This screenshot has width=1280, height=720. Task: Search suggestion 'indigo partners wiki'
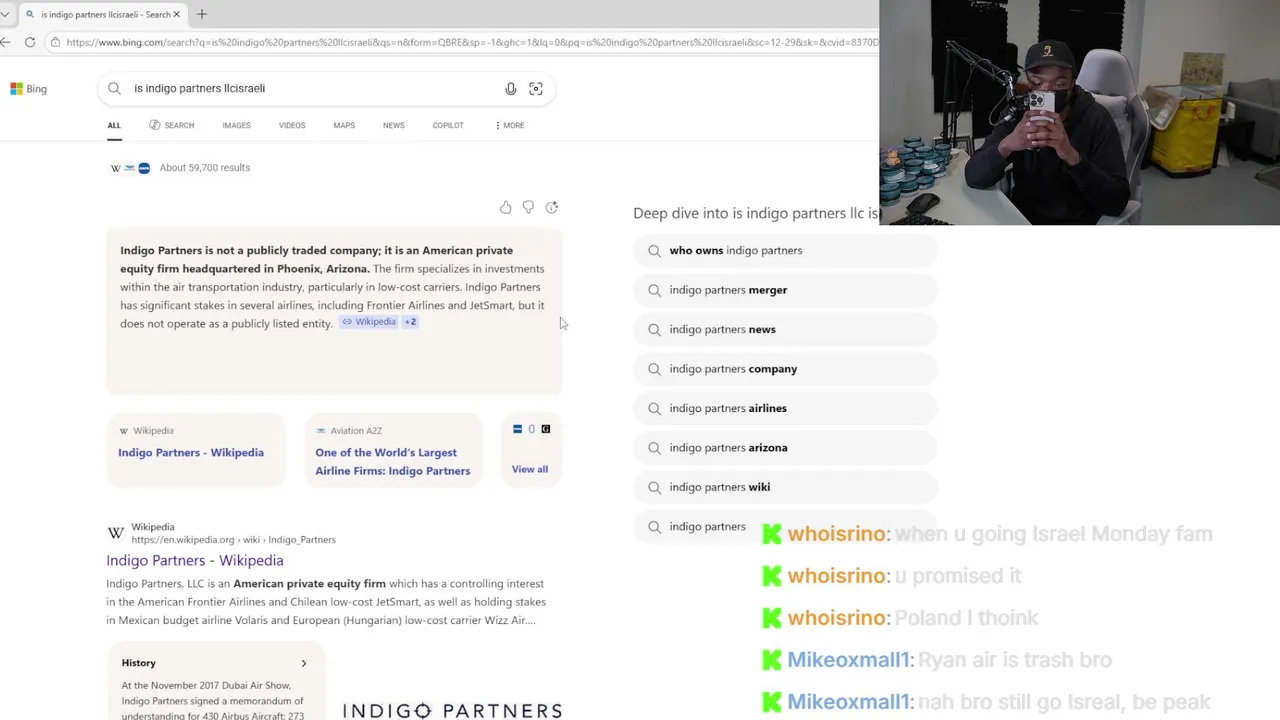[x=785, y=487]
